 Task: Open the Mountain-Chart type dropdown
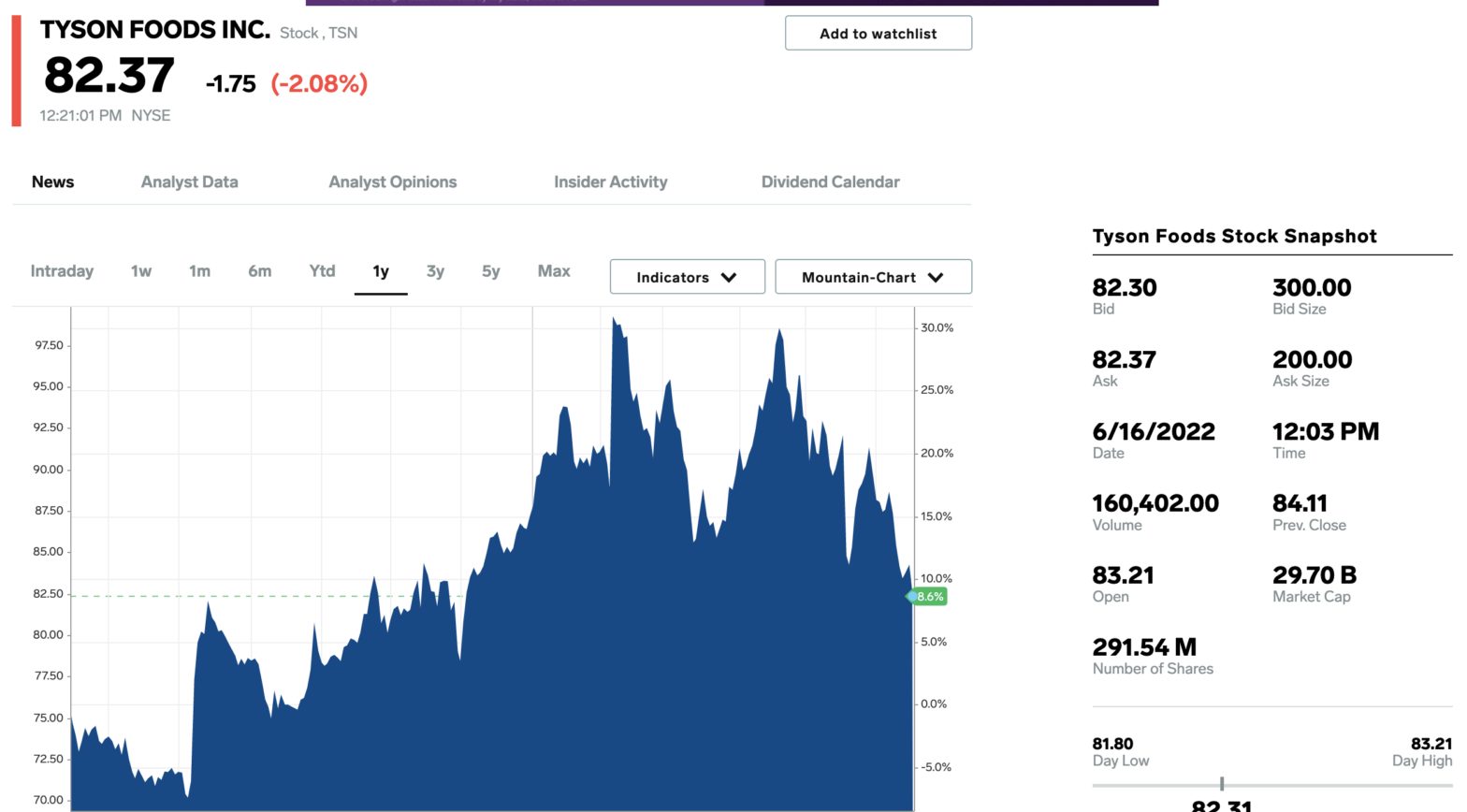tap(874, 277)
